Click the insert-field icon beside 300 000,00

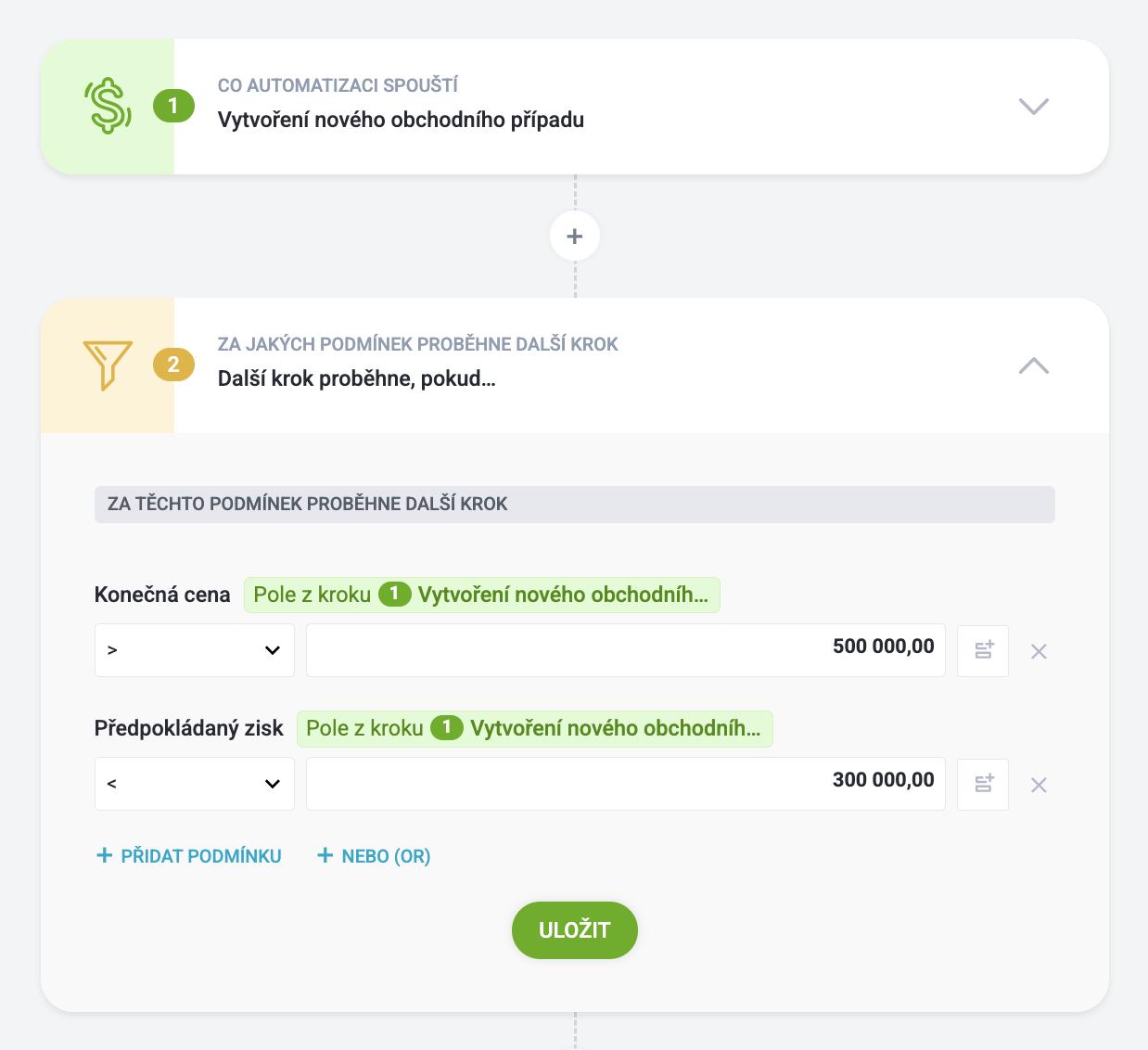(x=983, y=784)
